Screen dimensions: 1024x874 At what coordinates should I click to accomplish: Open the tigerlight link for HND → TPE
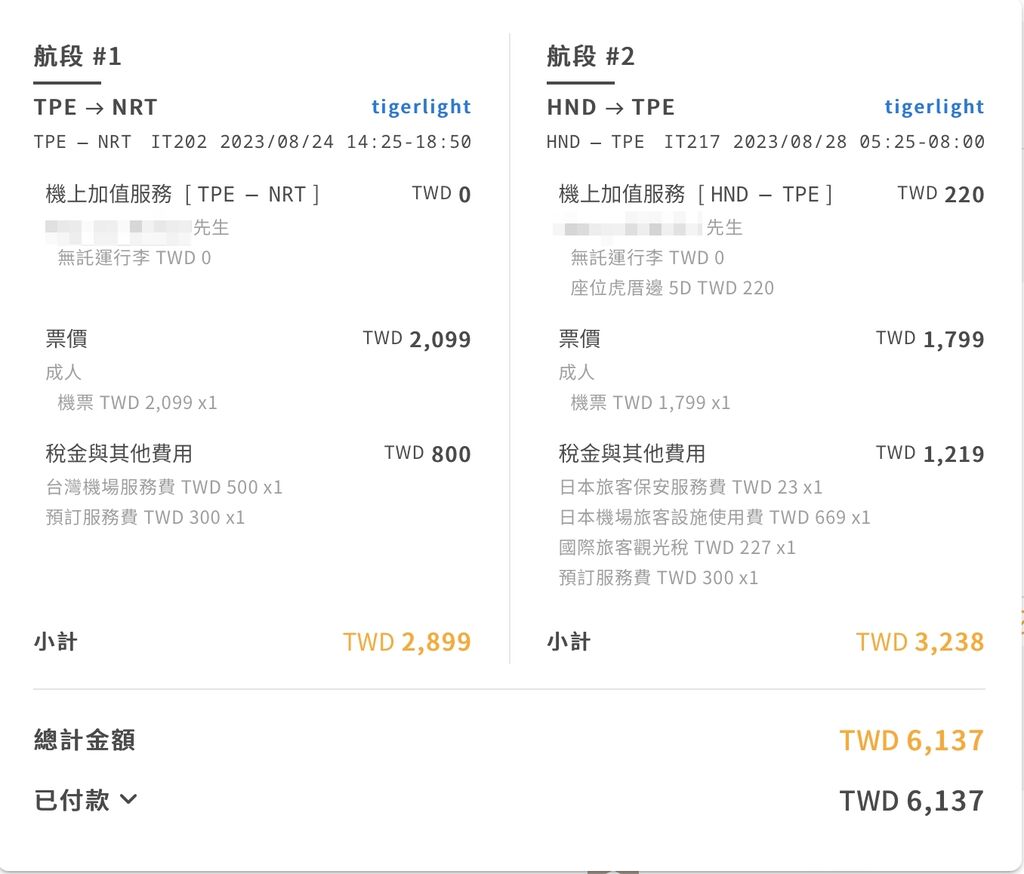(x=934, y=107)
